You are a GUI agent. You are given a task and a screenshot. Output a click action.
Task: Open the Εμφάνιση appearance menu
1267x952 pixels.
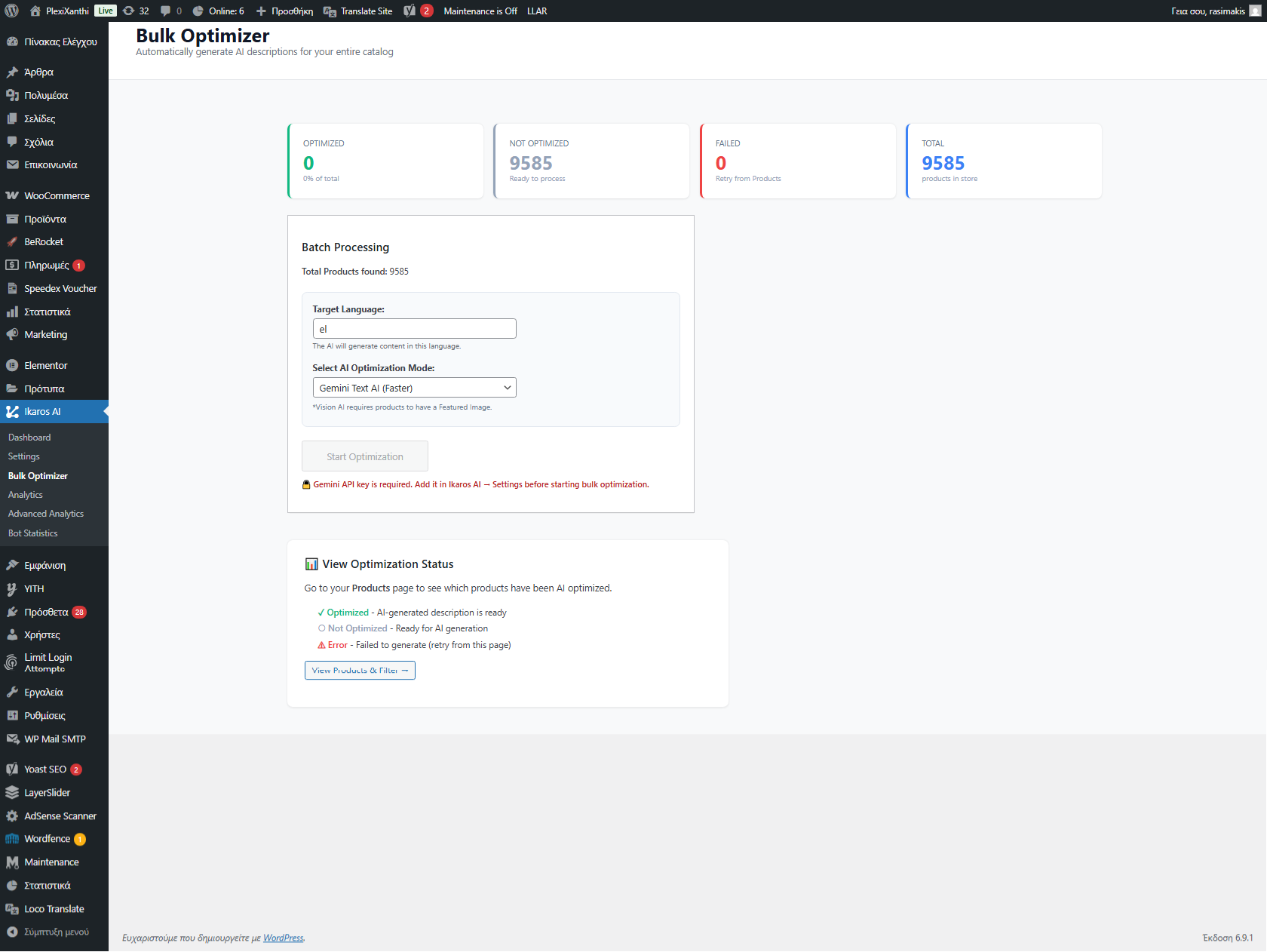54,565
